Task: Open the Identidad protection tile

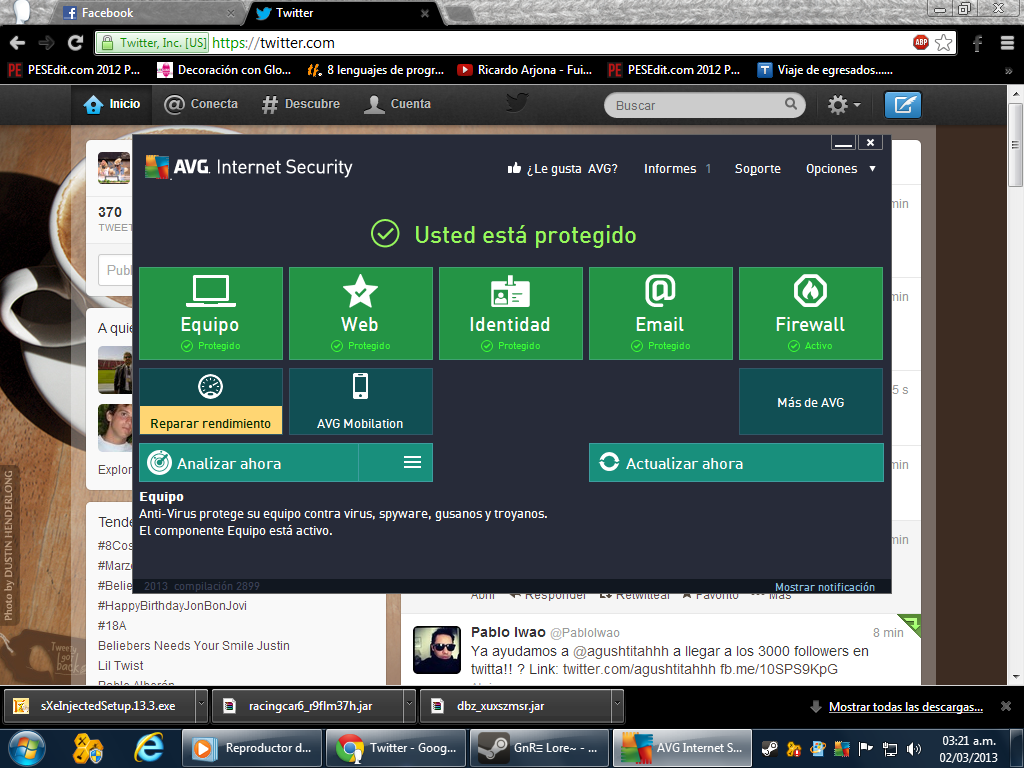Action: [511, 313]
